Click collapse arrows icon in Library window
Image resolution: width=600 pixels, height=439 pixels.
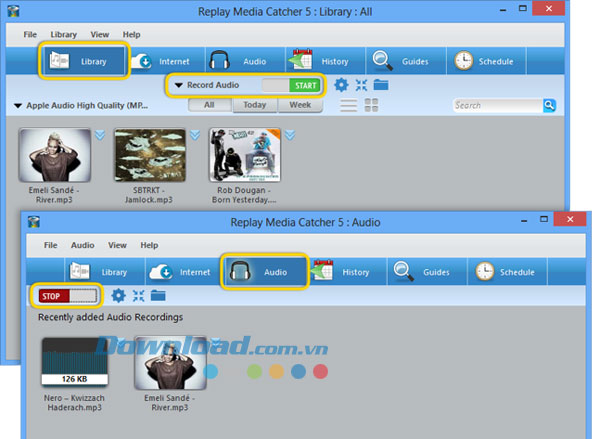tap(361, 85)
